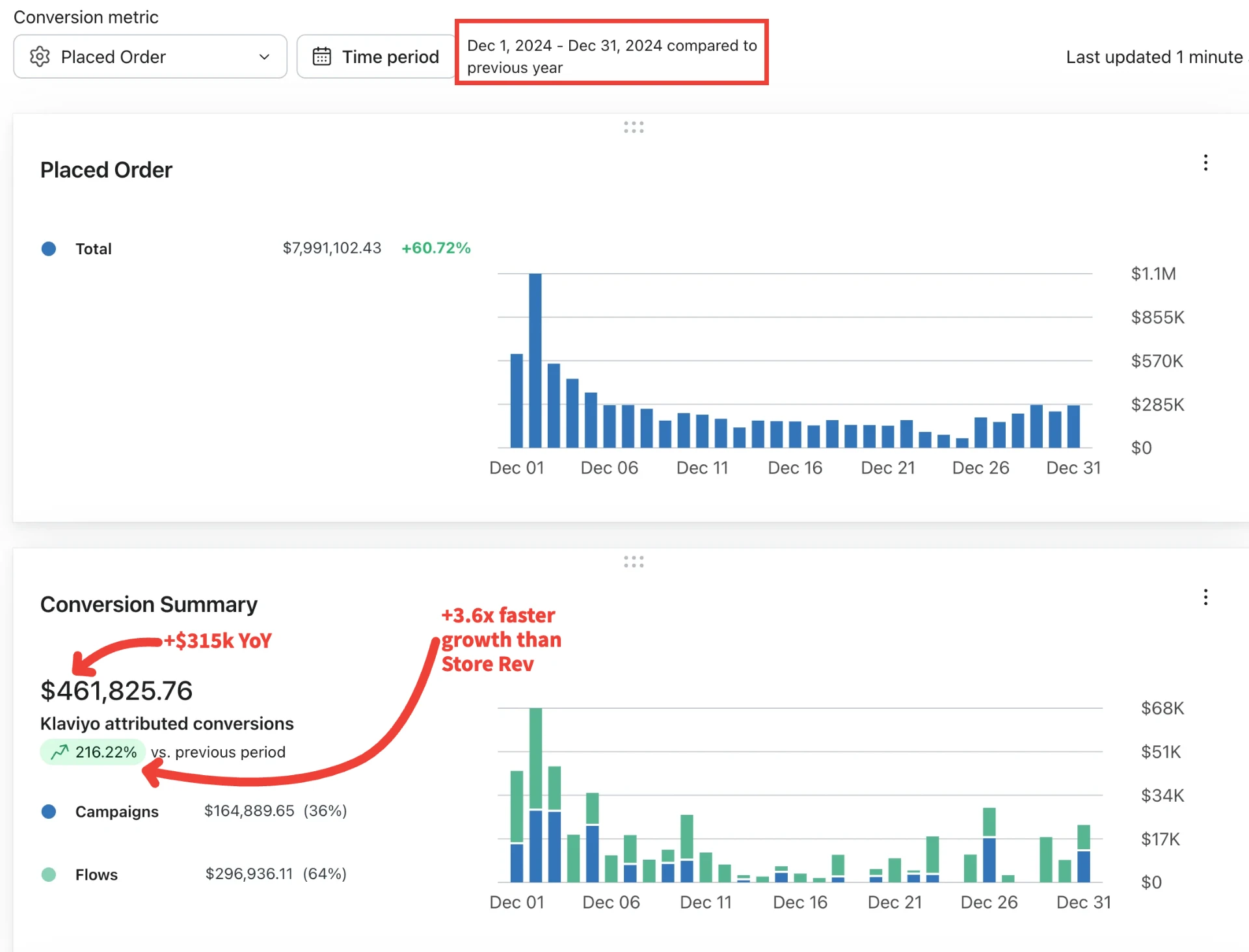Image resolution: width=1249 pixels, height=952 pixels.
Task: Click the Klaviyo attributed conversions label
Action: pyautogui.click(x=167, y=723)
